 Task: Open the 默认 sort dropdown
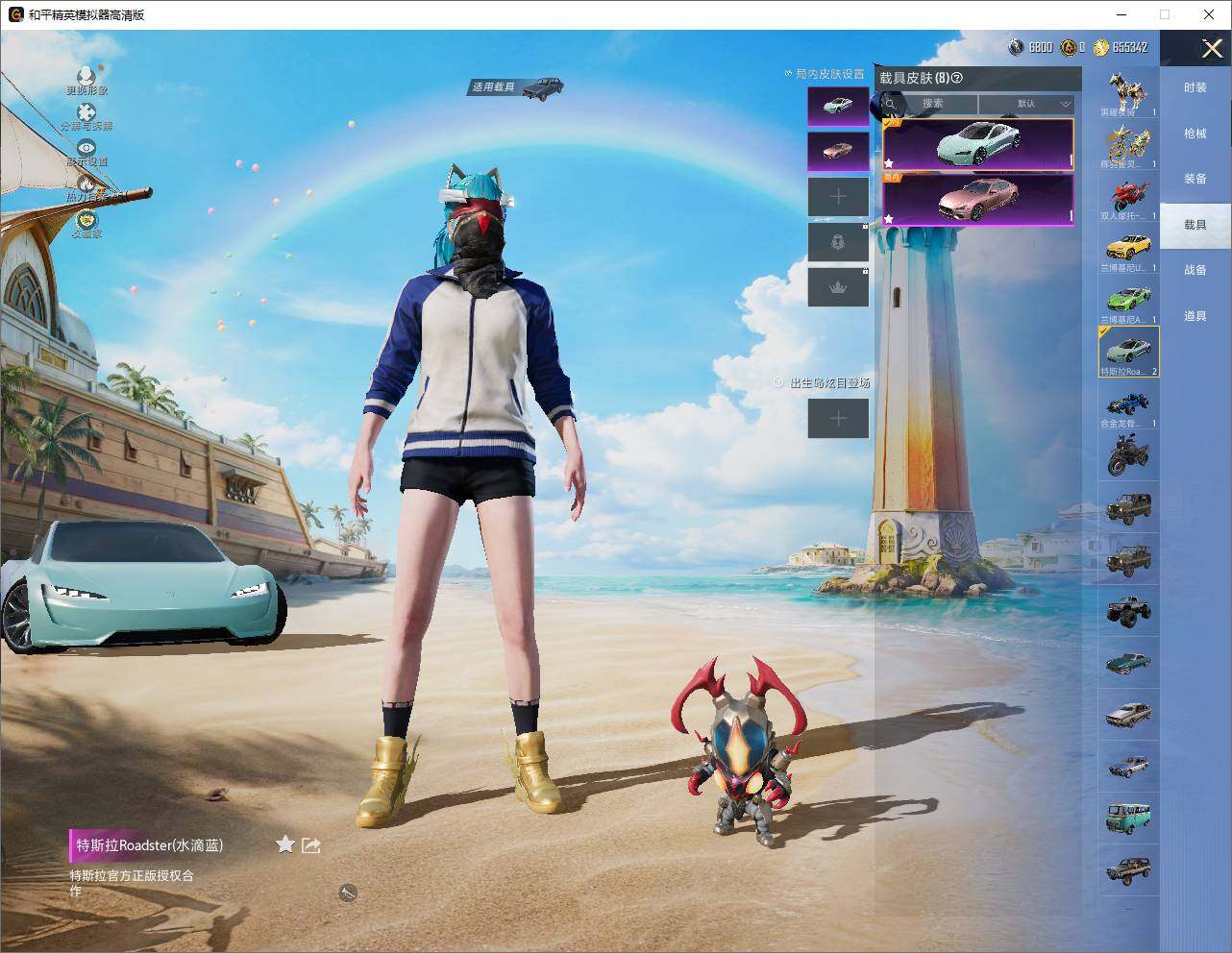tap(1026, 104)
